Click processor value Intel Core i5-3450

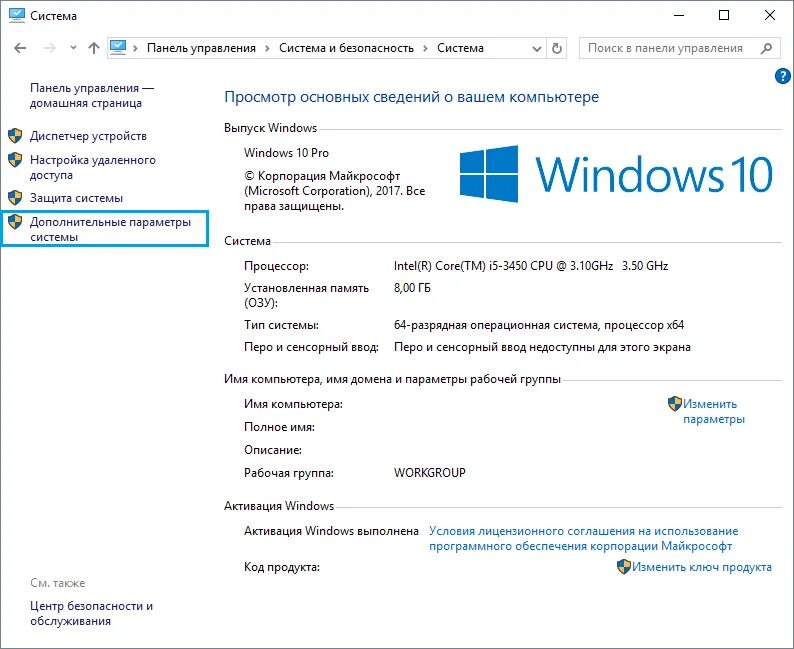coord(531,266)
